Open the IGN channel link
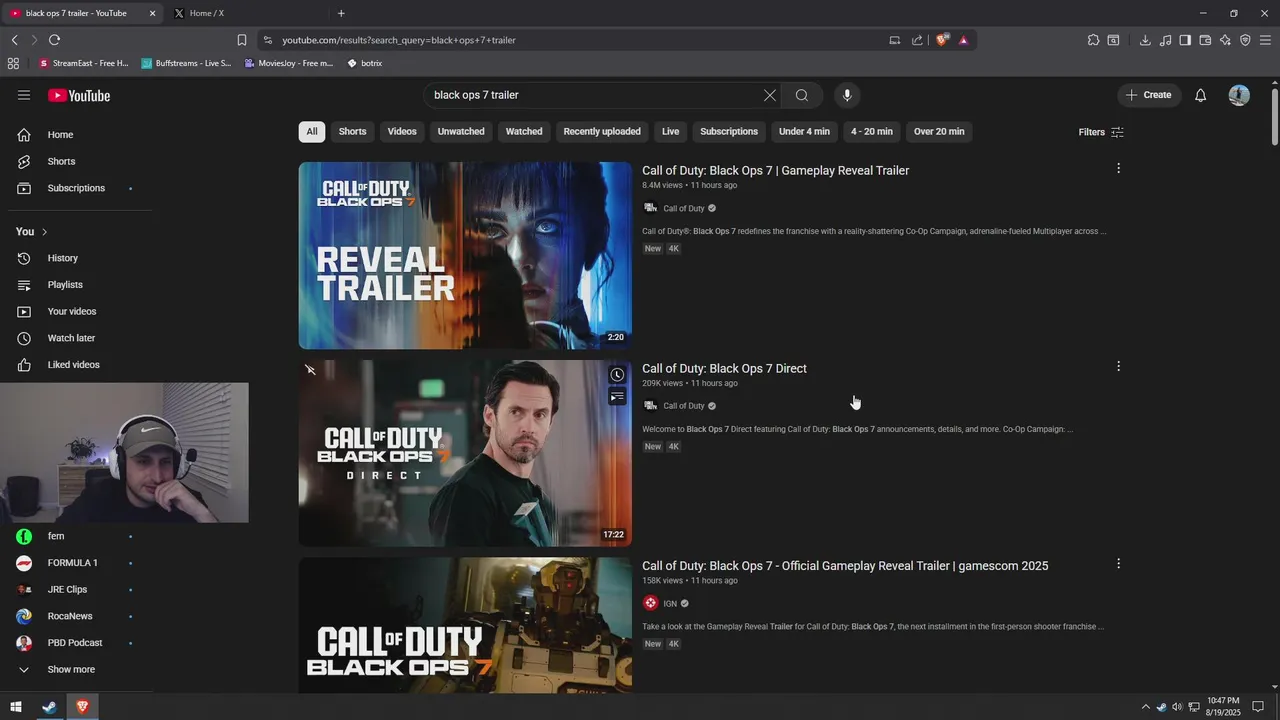This screenshot has height=720, width=1280. point(669,604)
